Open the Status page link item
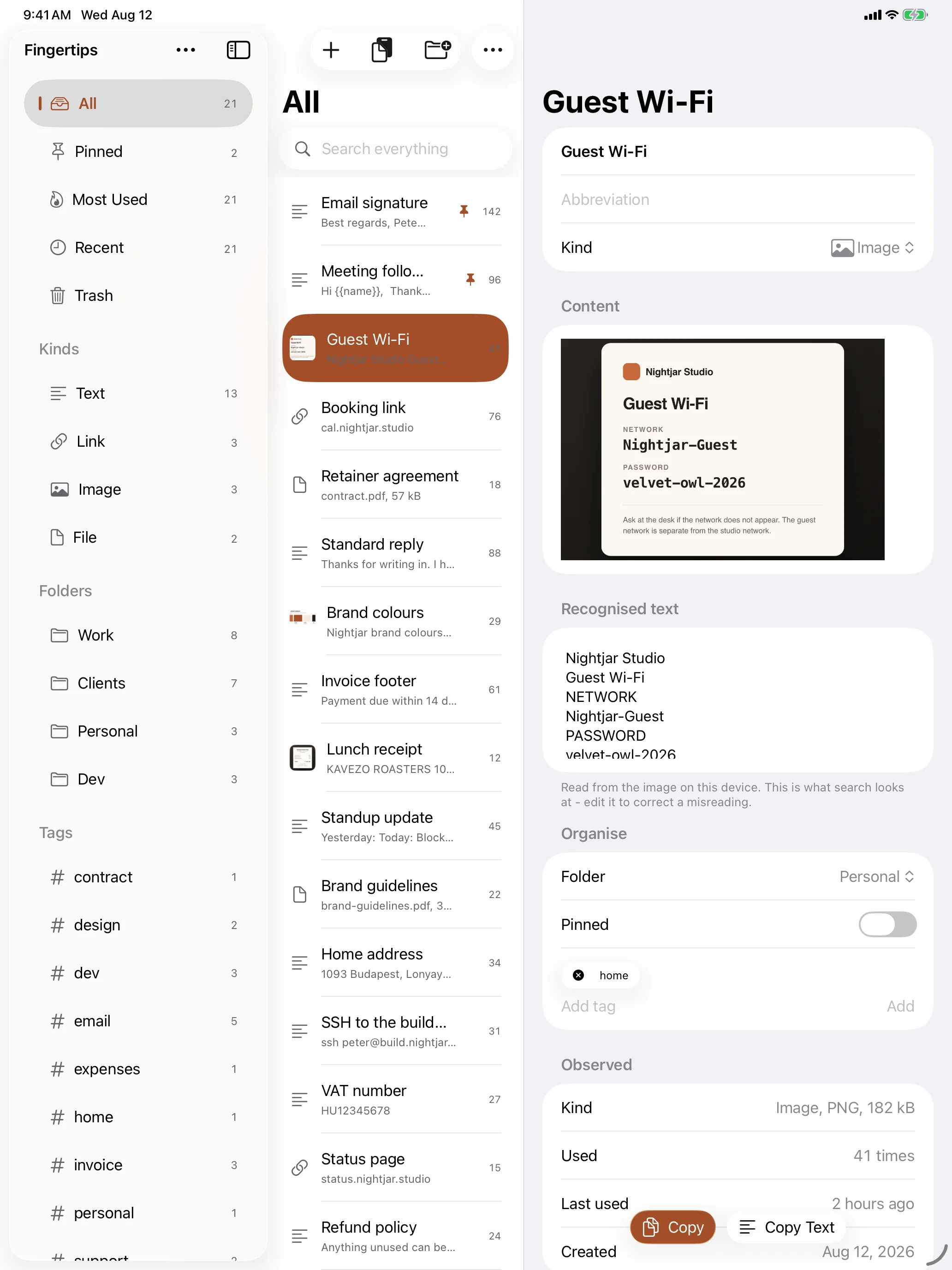The image size is (952, 1270). point(395,1167)
